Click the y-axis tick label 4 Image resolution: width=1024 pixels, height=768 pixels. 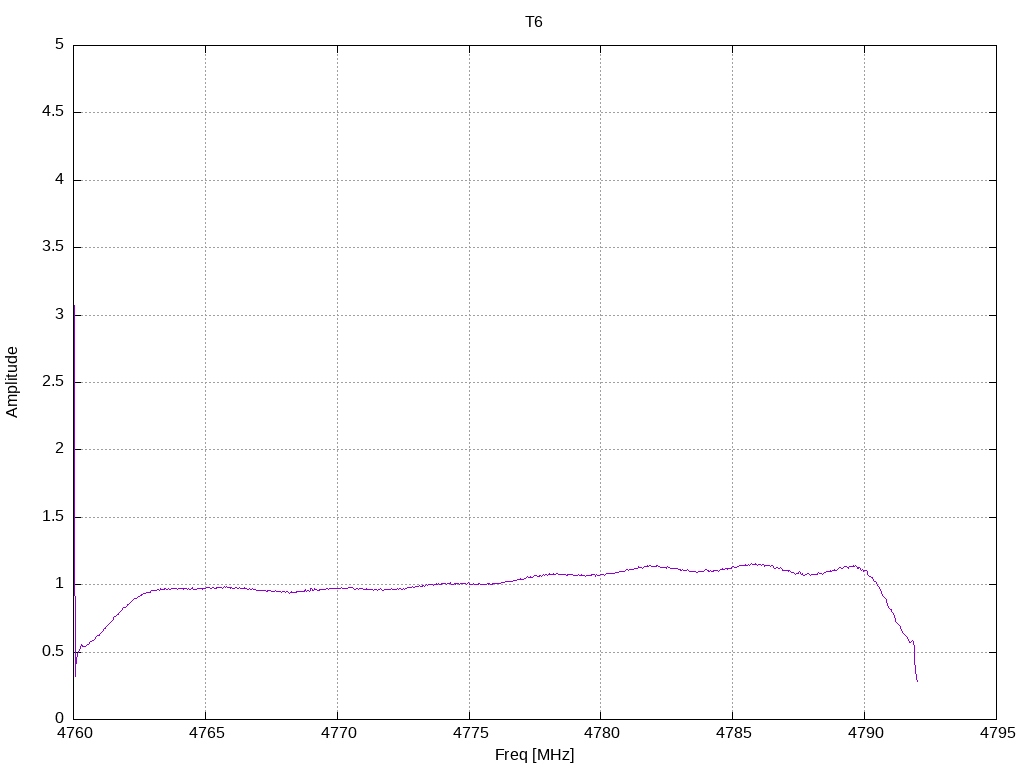pyautogui.click(x=59, y=179)
